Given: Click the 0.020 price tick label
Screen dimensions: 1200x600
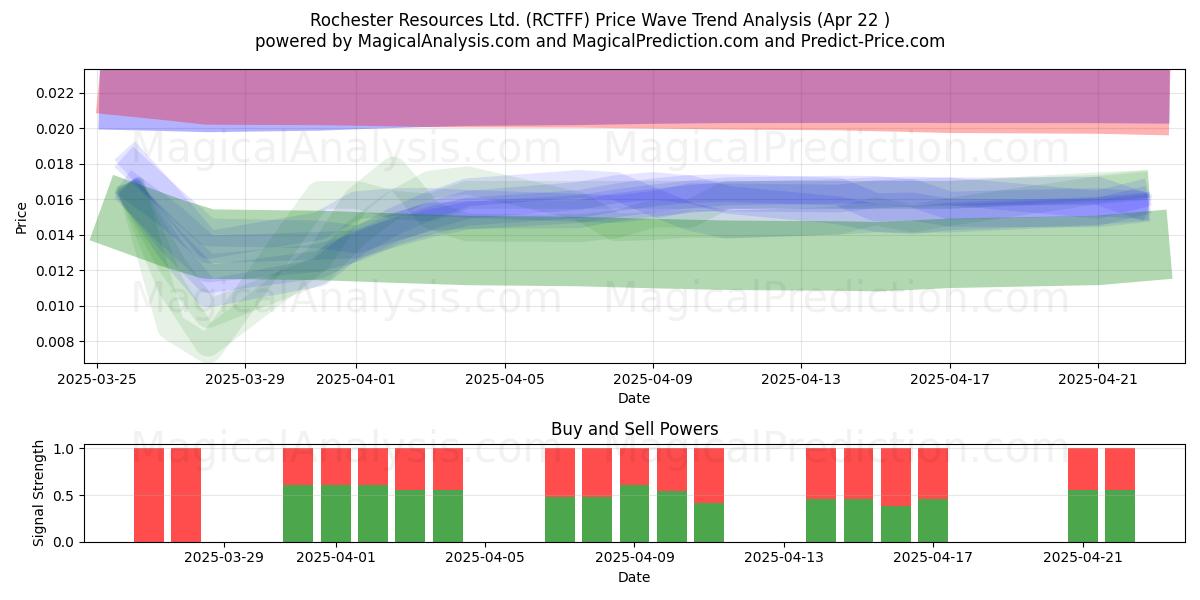Looking at the screenshot, I should pos(56,129).
